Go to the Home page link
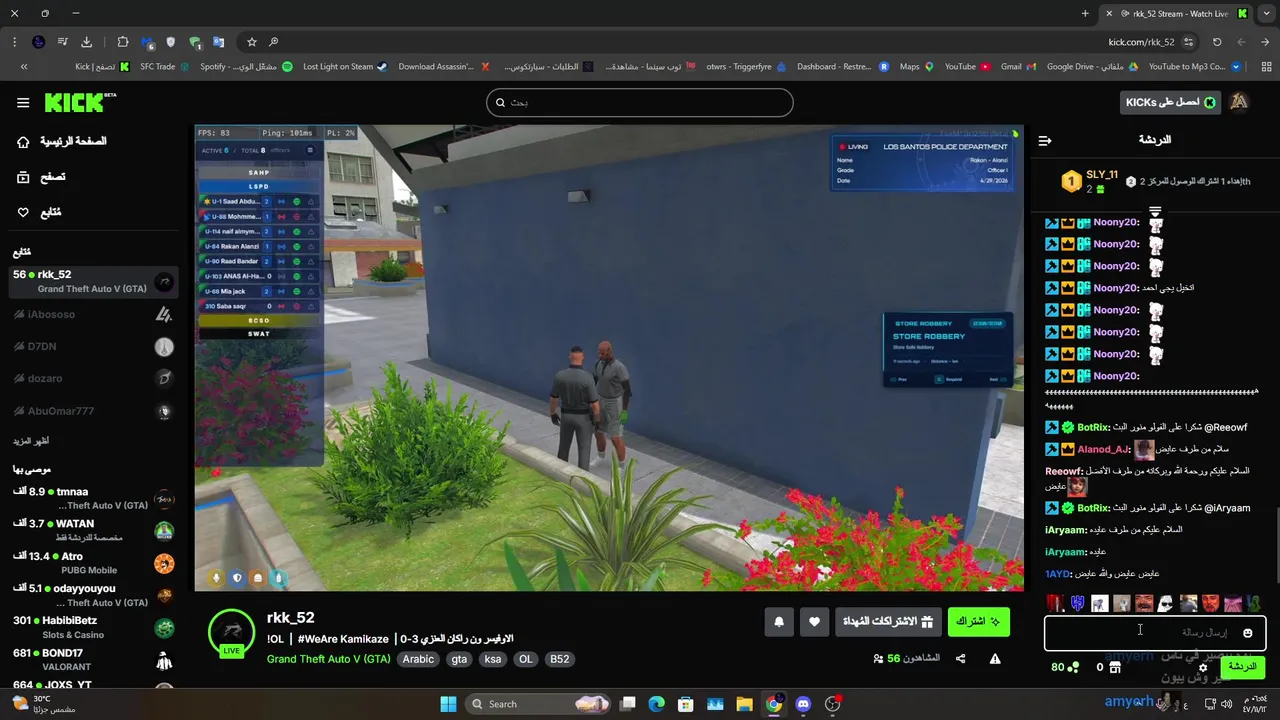Viewport: 1280px width, 720px height. (x=62, y=141)
